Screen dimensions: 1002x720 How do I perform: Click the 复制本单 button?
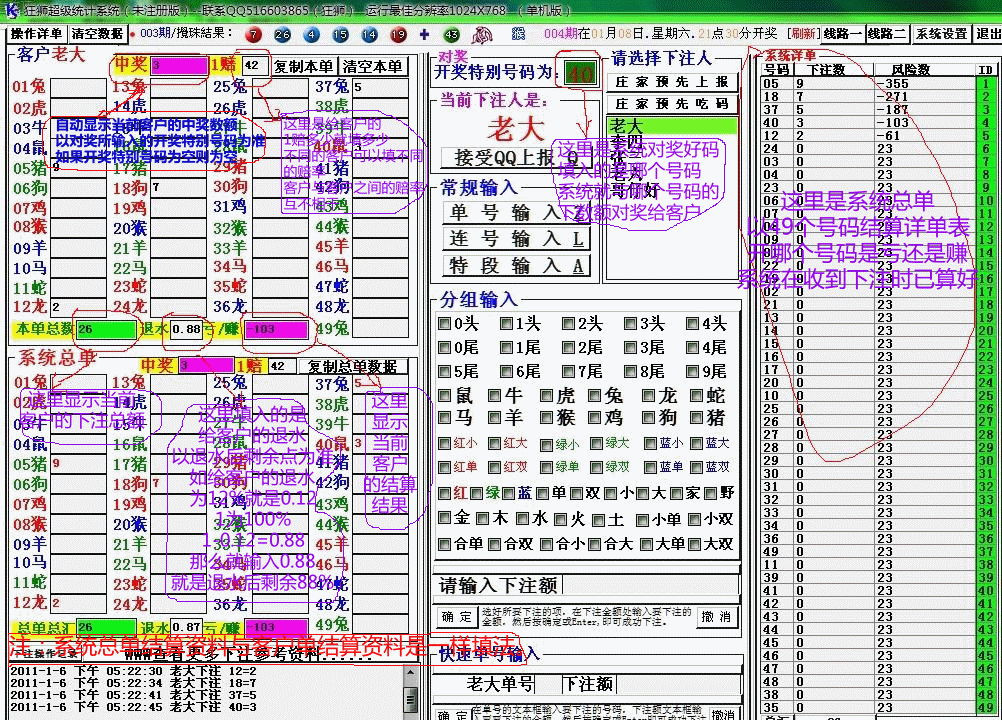coord(303,66)
